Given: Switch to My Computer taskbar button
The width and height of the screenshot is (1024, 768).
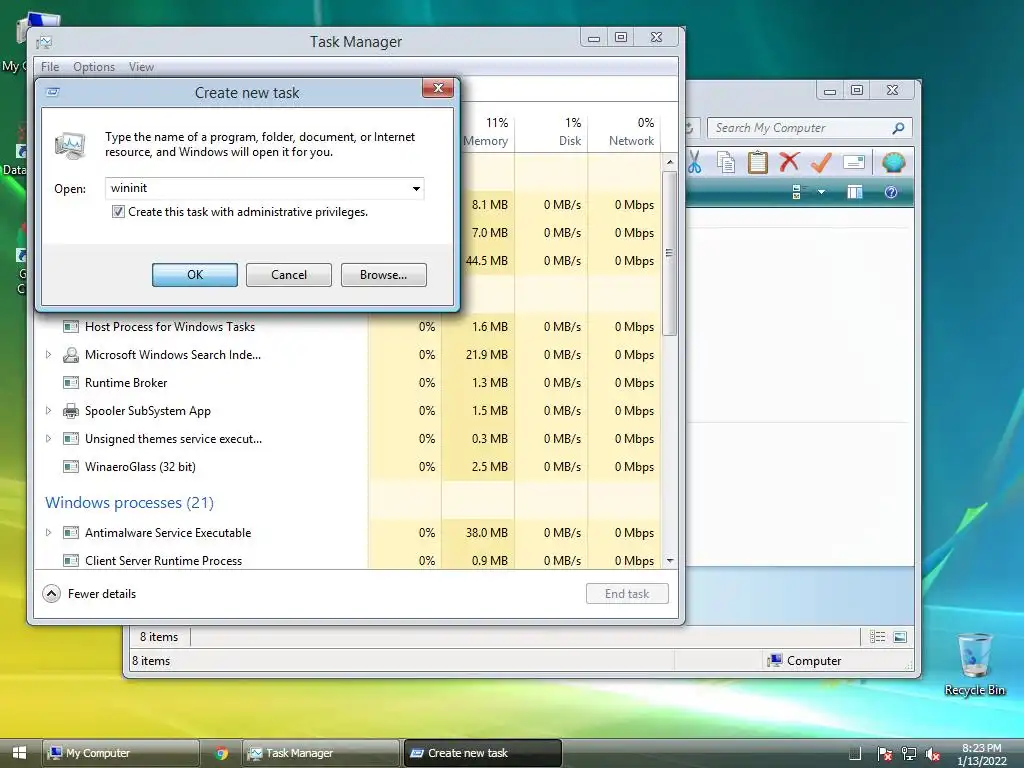Looking at the screenshot, I should [121, 753].
